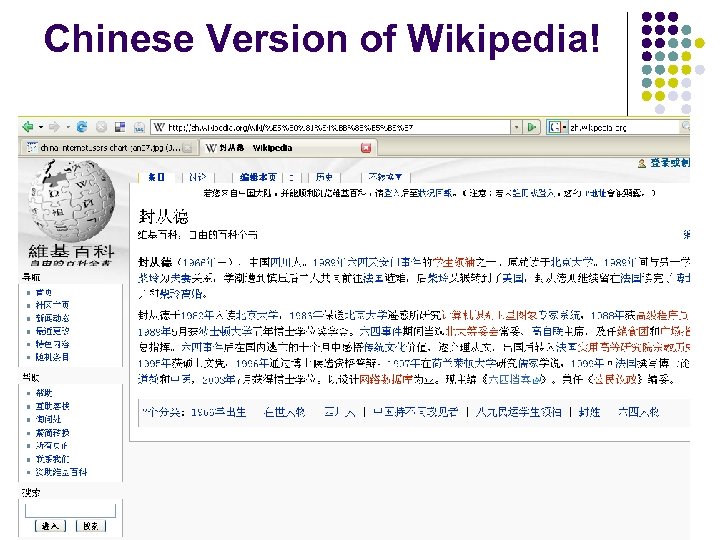Open the 不转换 language variant dropdown
Image resolution: width=720 pixels, height=540 pixels.
coord(385,177)
